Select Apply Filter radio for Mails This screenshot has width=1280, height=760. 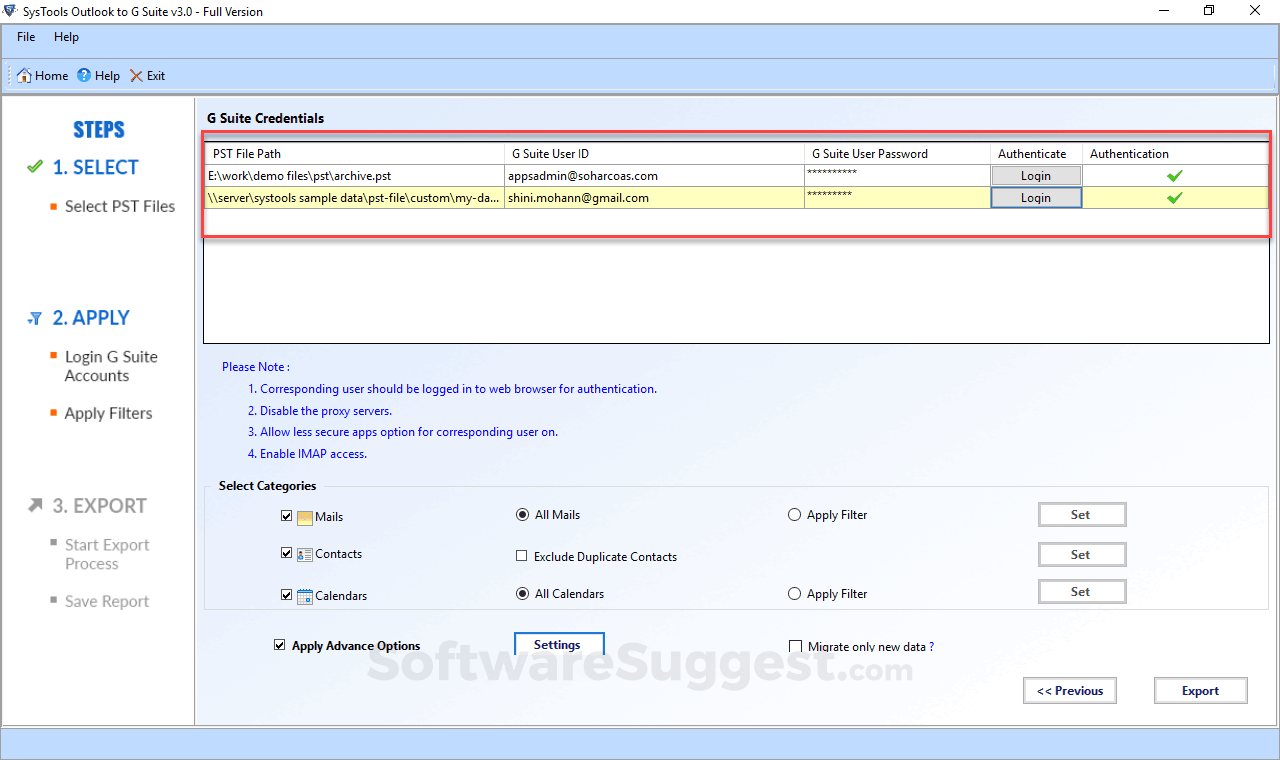(795, 515)
